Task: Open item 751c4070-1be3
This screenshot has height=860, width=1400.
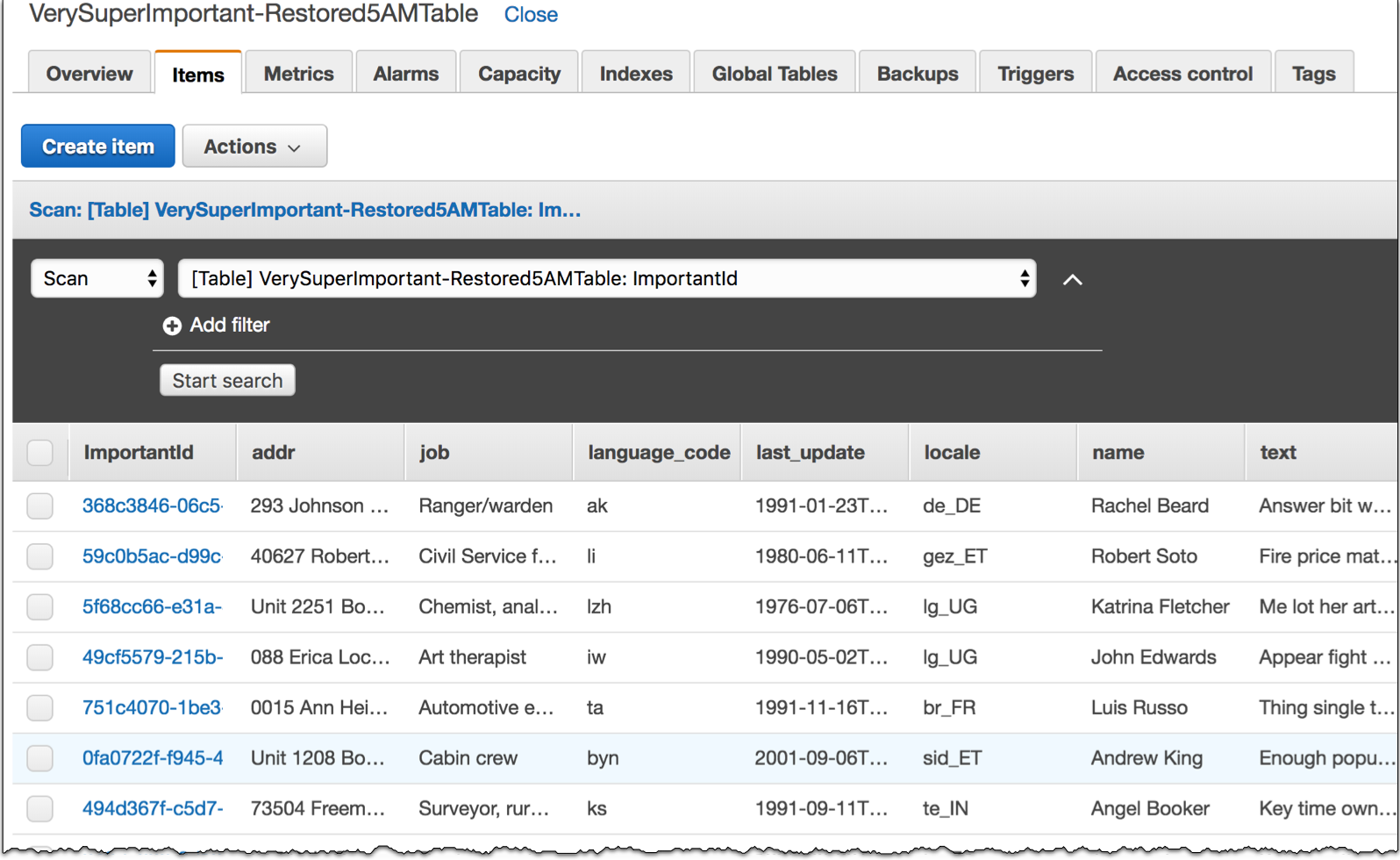Action: 153,707
